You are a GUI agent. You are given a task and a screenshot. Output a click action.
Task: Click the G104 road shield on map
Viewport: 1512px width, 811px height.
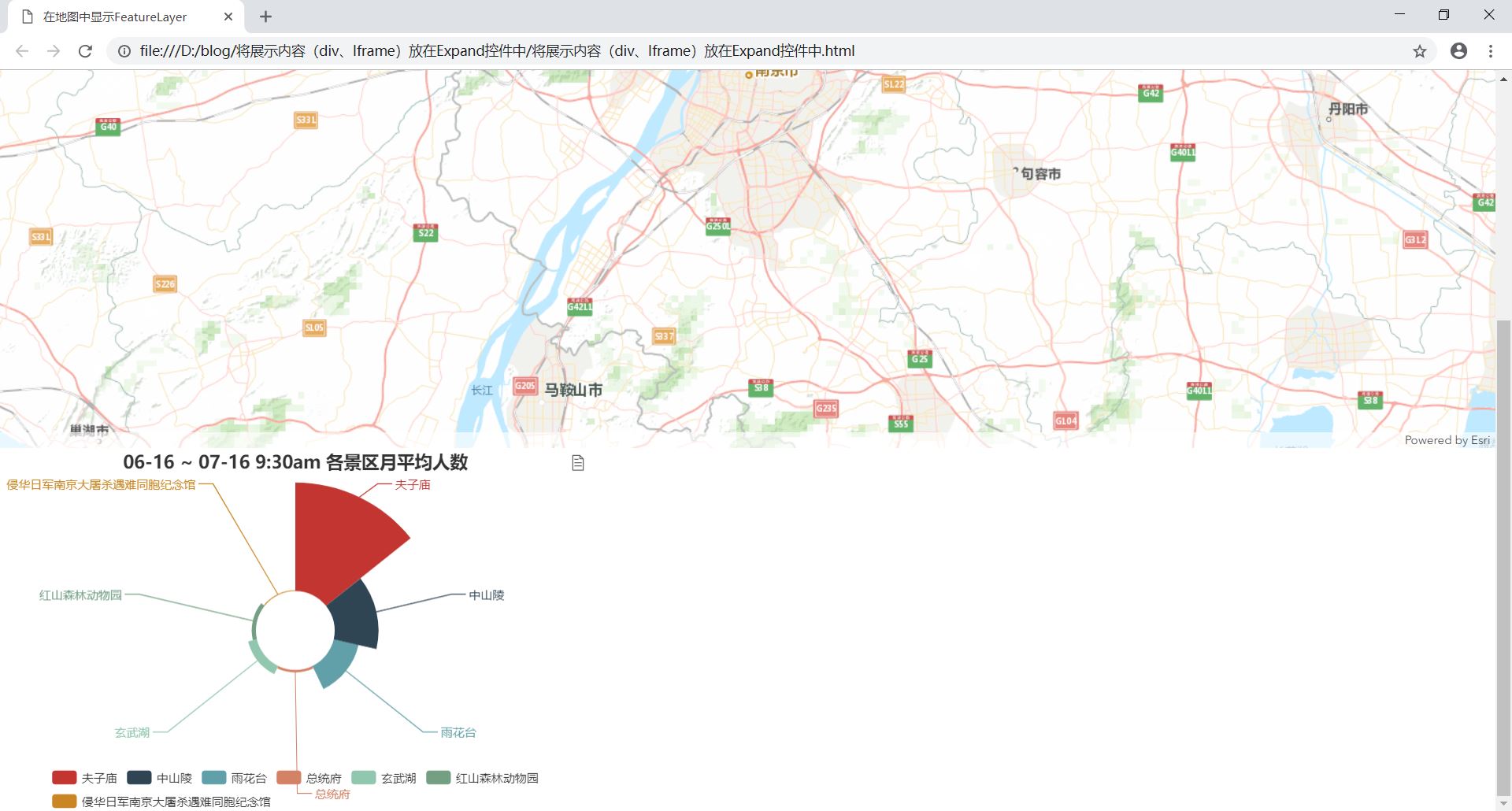1065,420
